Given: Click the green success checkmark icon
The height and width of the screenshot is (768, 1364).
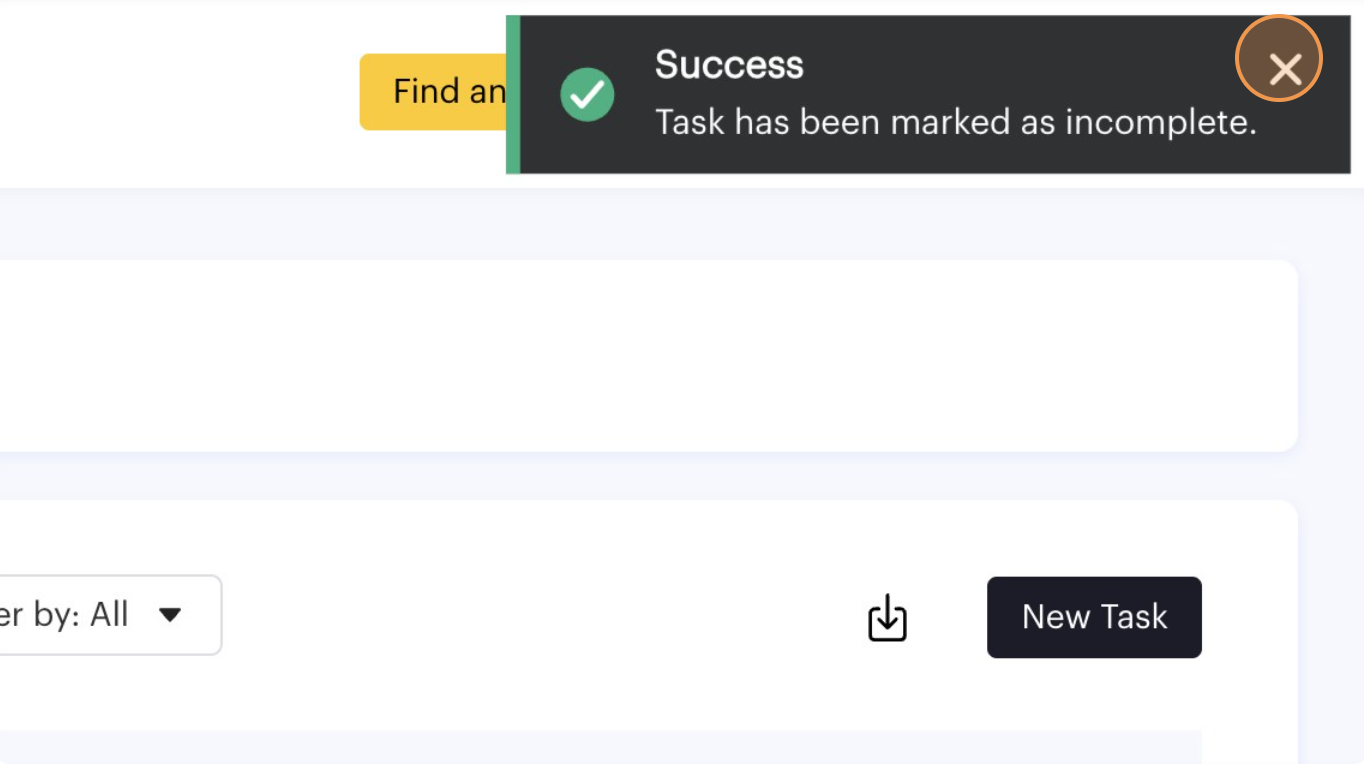Looking at the screenshot, I should [587, 95].
